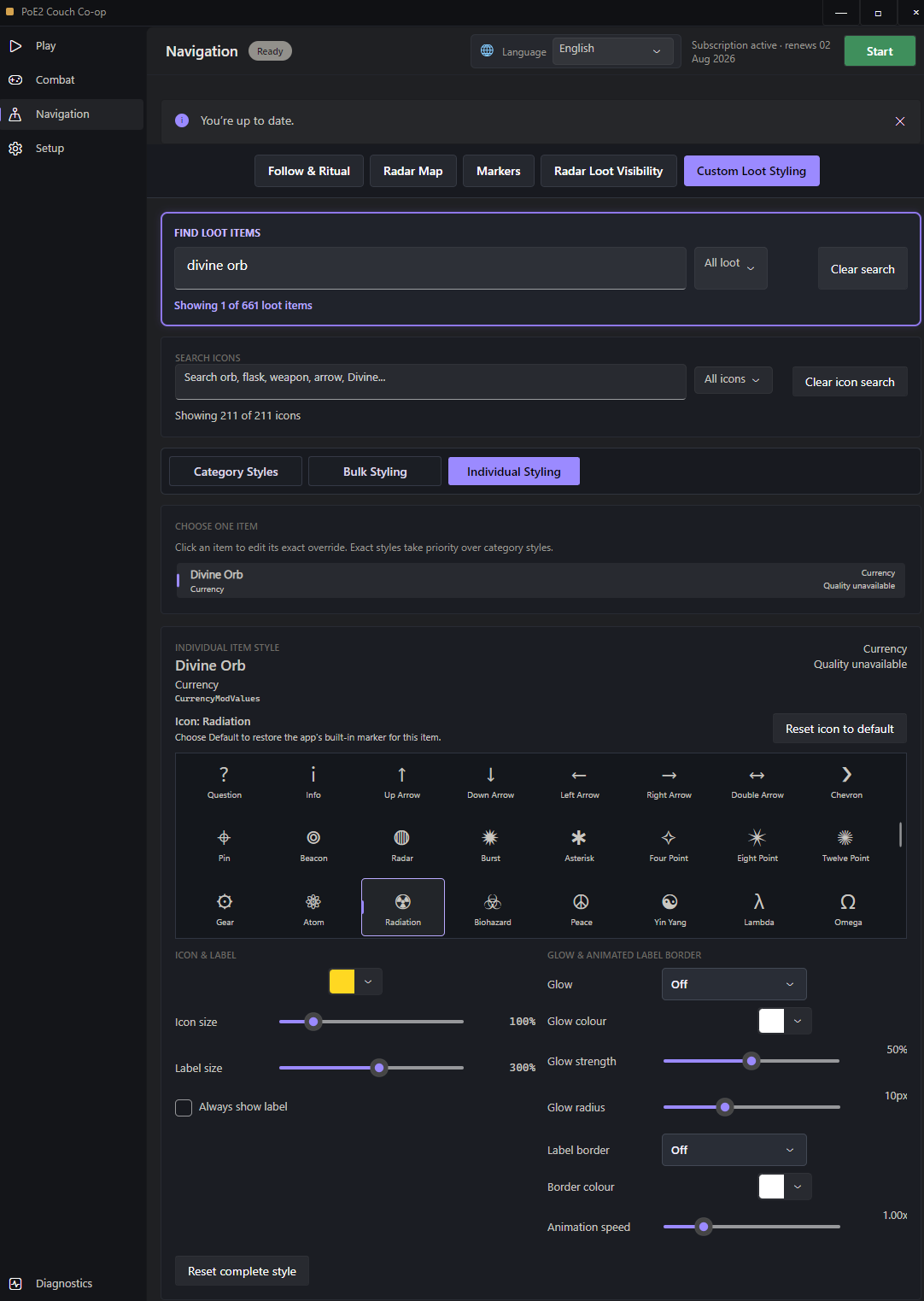Click the white Glow colour swatch
924x1301 pixels.
[x=772, y=1021]
